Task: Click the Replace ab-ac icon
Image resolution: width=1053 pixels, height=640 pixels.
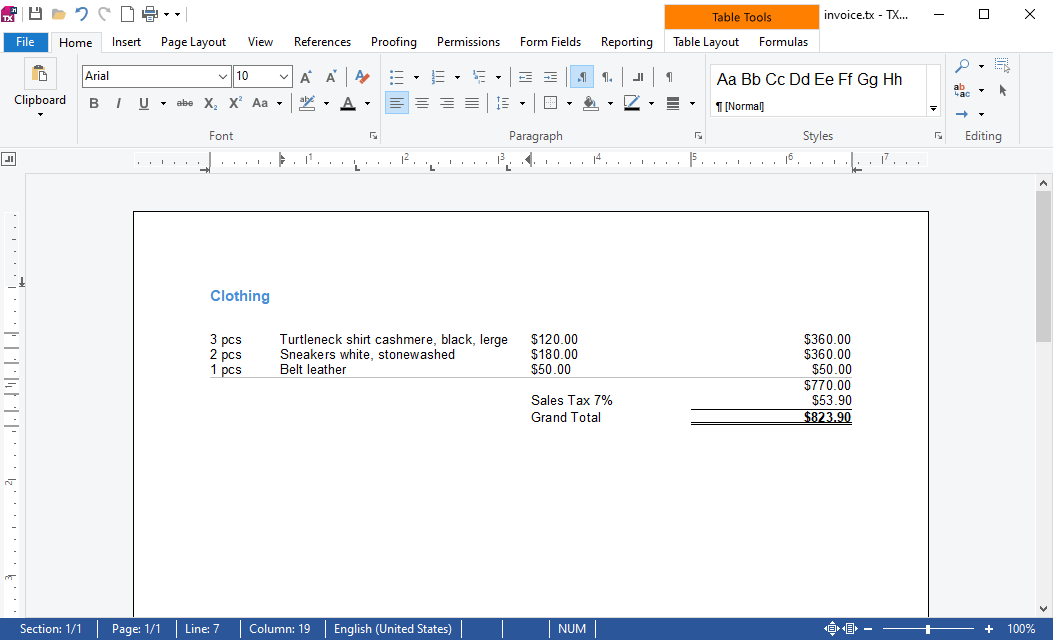Action: pyautogui.click(x=962, y=90)
